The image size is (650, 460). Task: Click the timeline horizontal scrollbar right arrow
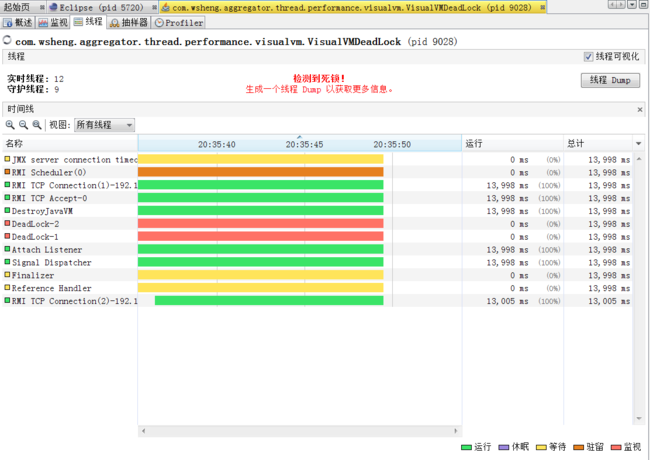(x=456, y=431)
